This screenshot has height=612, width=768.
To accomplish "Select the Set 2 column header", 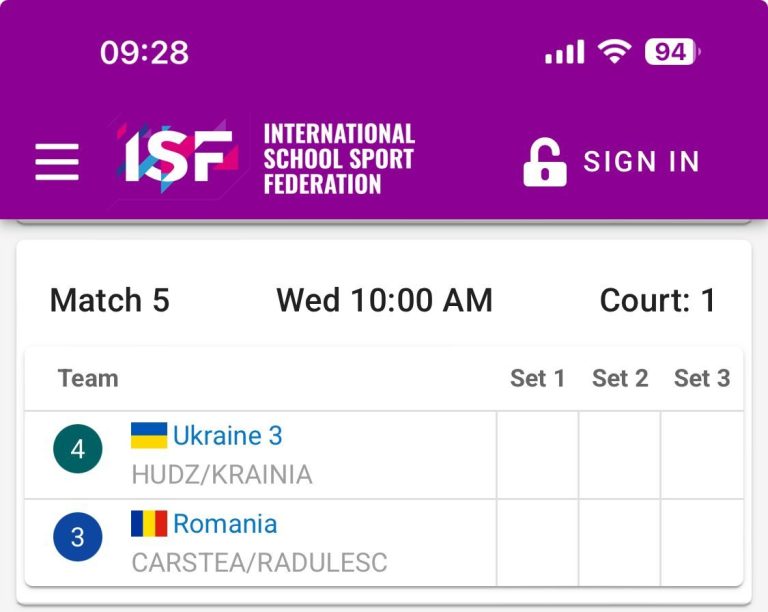I will pyautogui.click(x=620, y=378).
